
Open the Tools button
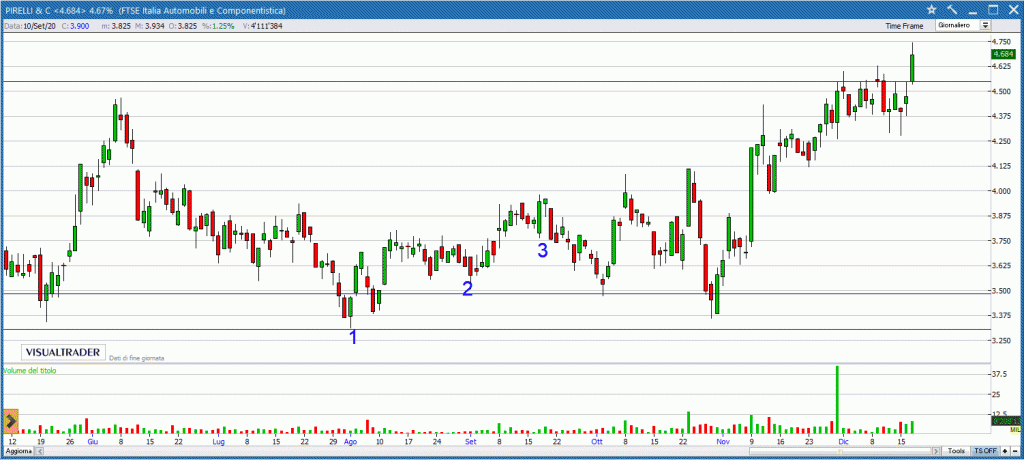pos(957,452)
